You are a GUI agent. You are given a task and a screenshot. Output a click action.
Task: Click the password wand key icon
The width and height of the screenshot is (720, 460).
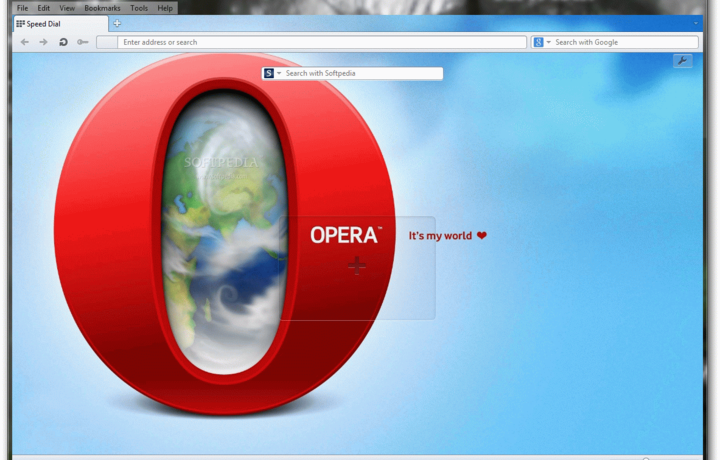point(83,42)
